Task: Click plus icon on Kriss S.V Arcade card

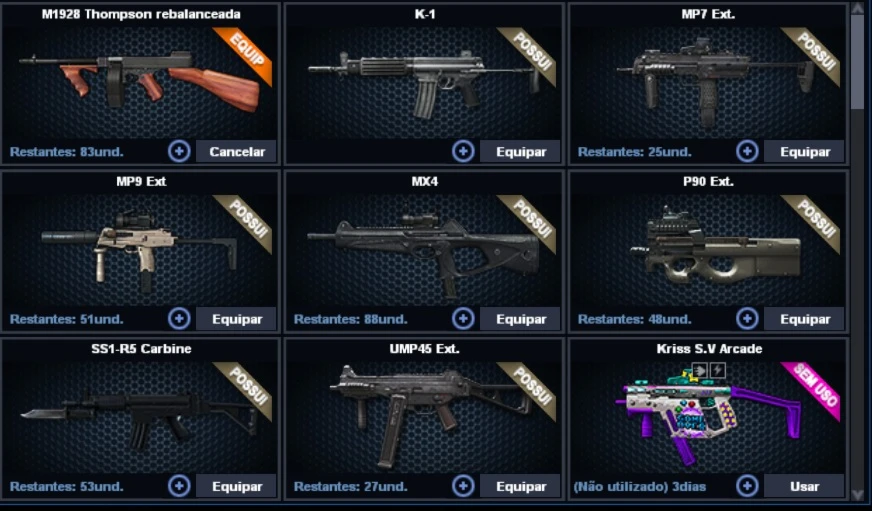Action: pos(747,486)
